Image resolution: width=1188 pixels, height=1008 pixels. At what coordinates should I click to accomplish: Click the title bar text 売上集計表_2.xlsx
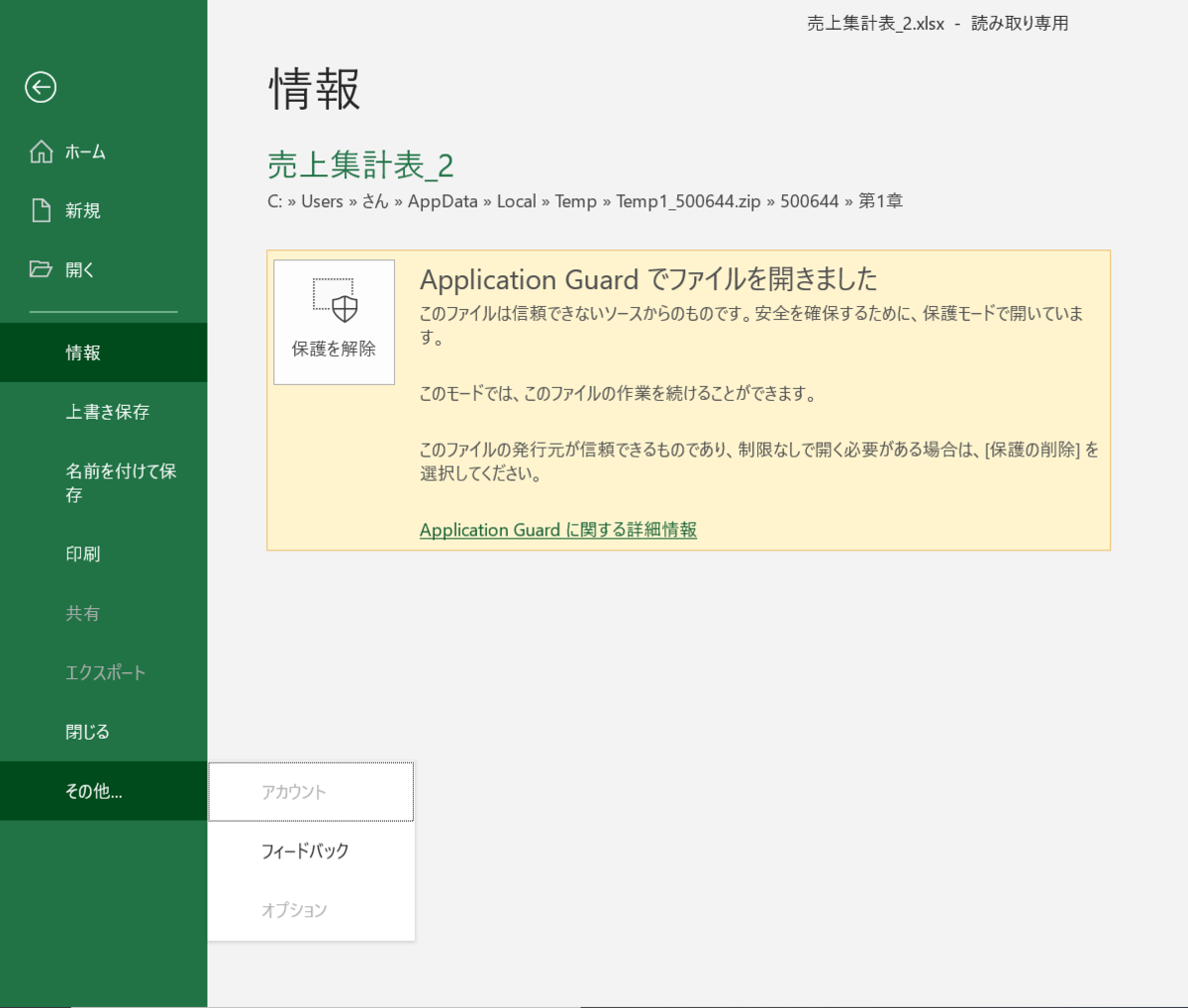click(x=876, y=24)
